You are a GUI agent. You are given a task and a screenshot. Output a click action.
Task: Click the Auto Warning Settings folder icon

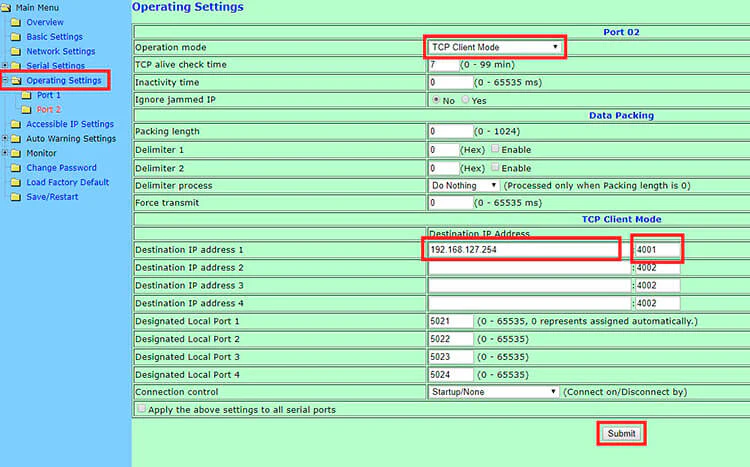click(16, 139)
